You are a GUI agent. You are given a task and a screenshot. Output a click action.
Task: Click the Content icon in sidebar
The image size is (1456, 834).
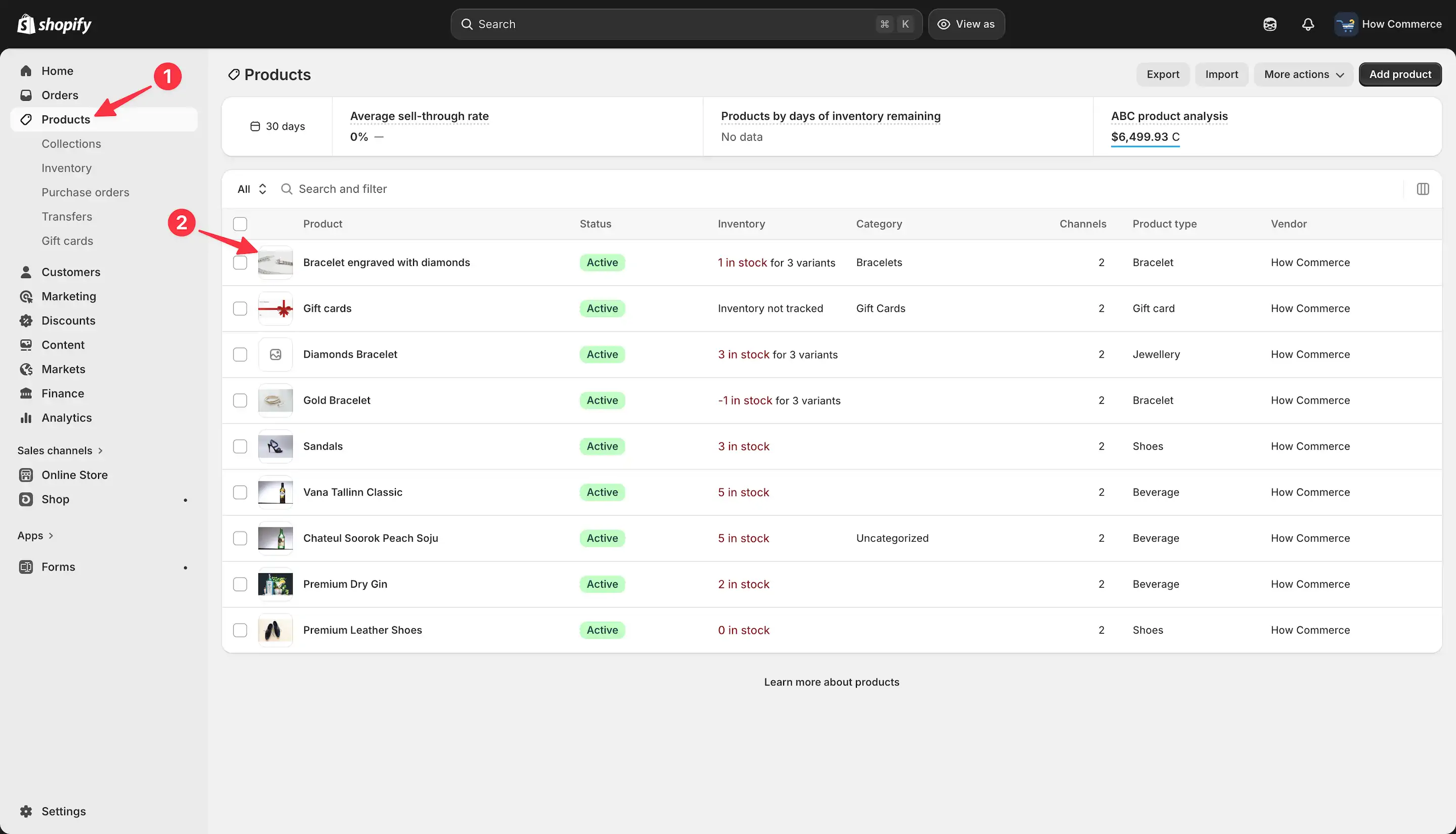(x=26, y=345)
